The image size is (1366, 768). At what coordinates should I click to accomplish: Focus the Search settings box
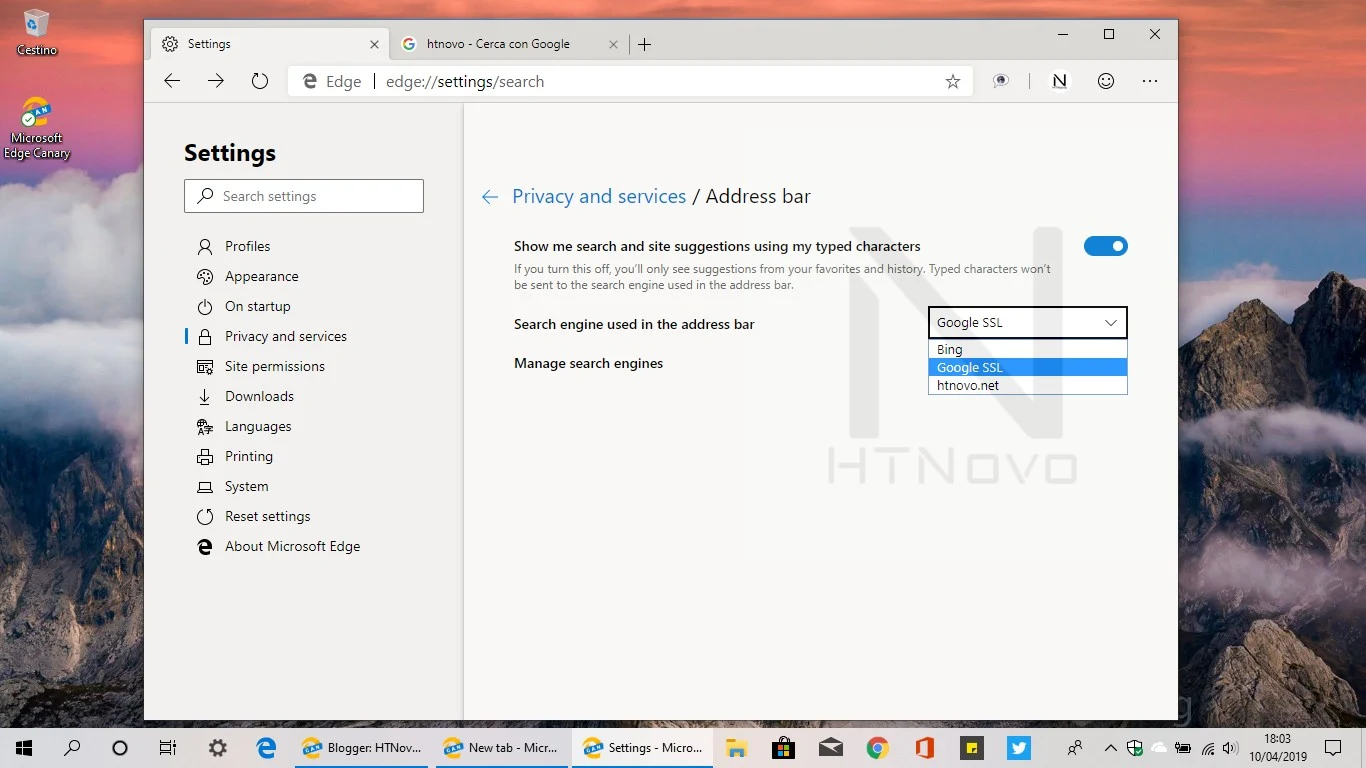point(304,196)
